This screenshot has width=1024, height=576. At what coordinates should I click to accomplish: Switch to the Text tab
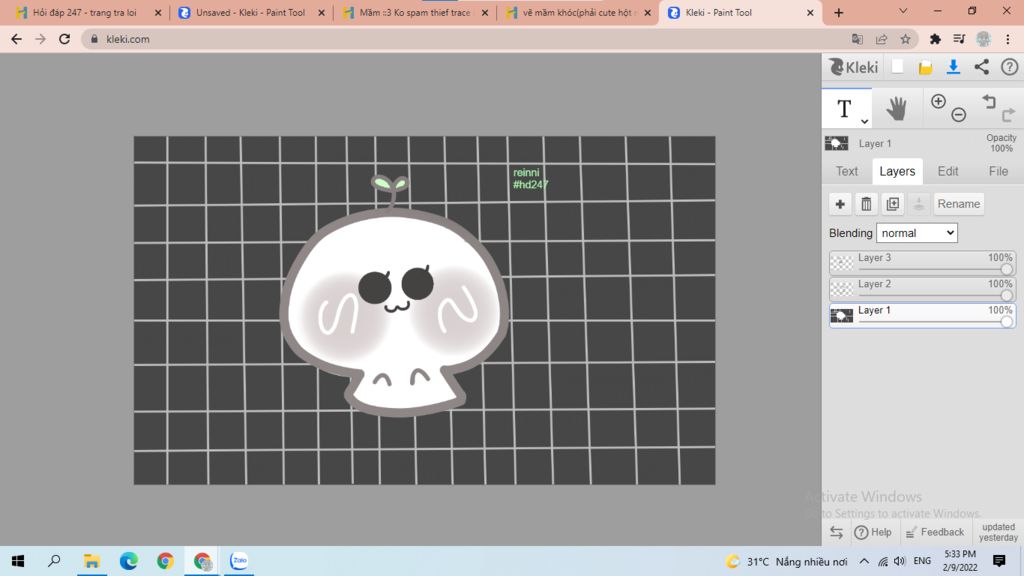click(847, 171)
